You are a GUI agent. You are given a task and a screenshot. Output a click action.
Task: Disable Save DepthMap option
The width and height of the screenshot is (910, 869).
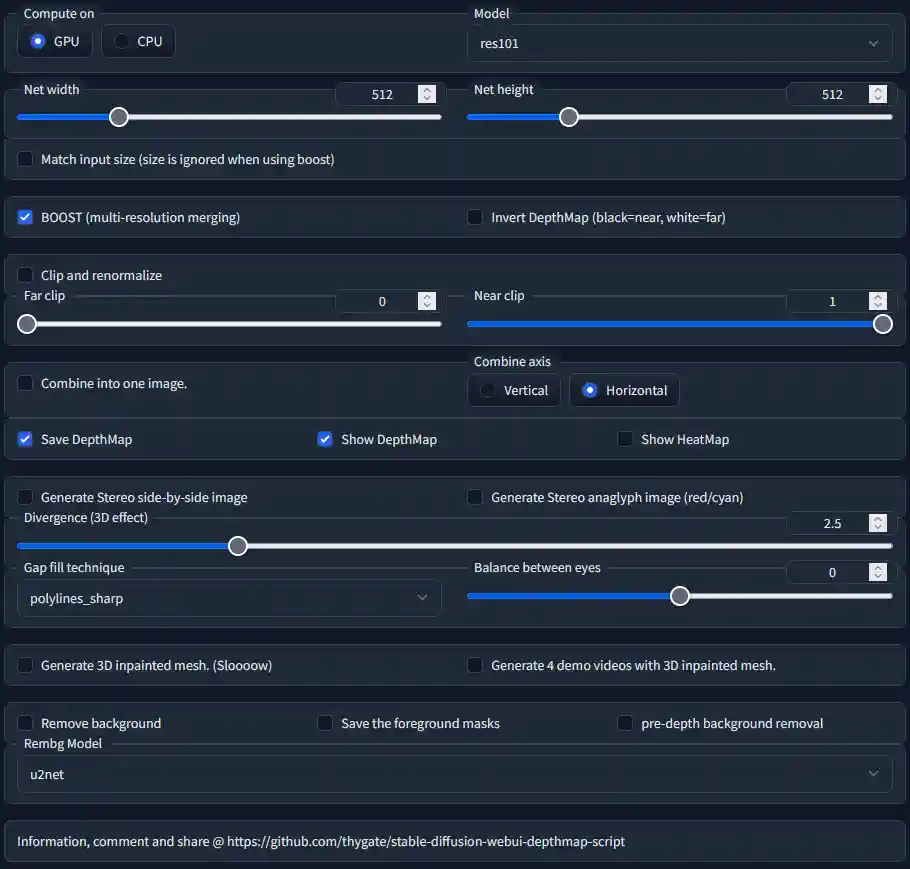[24, 439]
